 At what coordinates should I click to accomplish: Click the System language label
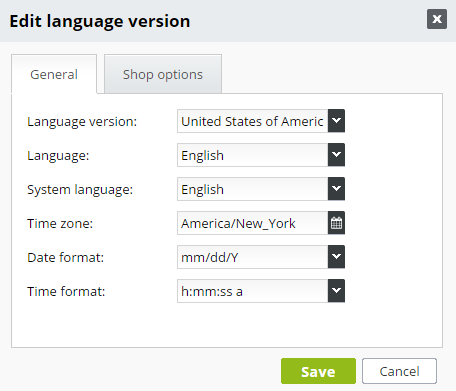[x=80, y=190]
